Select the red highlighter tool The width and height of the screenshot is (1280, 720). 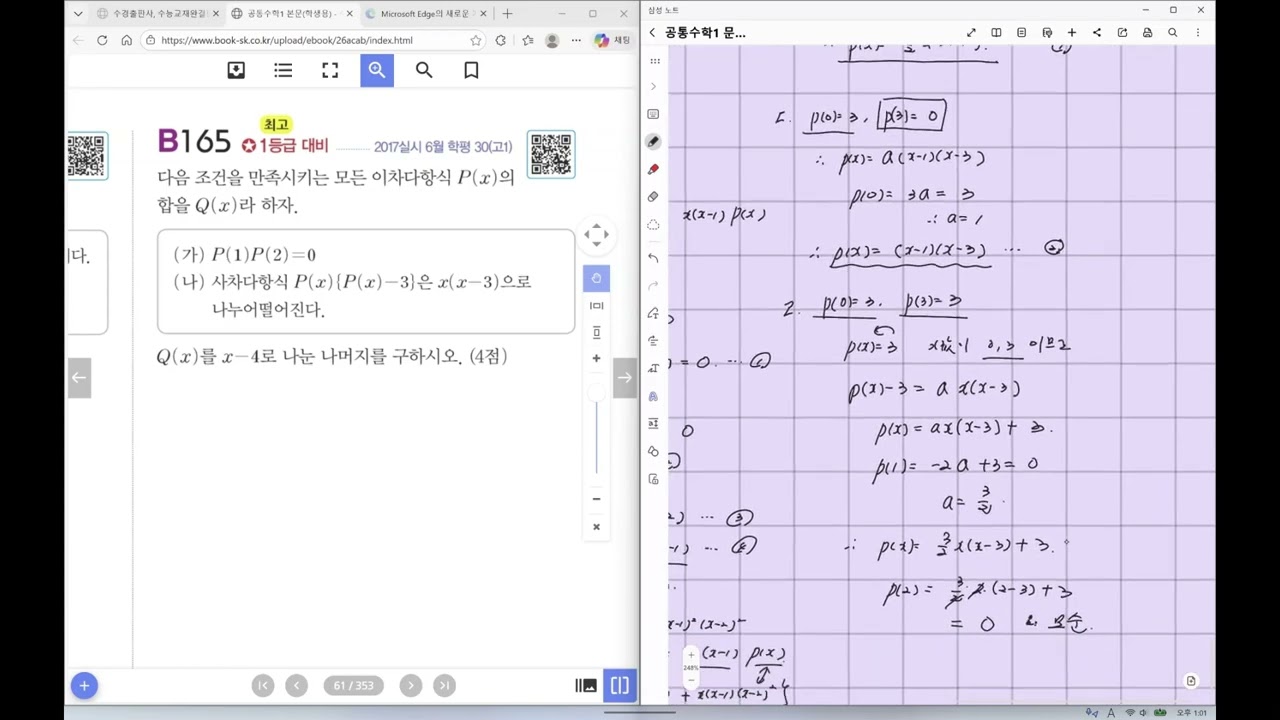tap(654, 169)
